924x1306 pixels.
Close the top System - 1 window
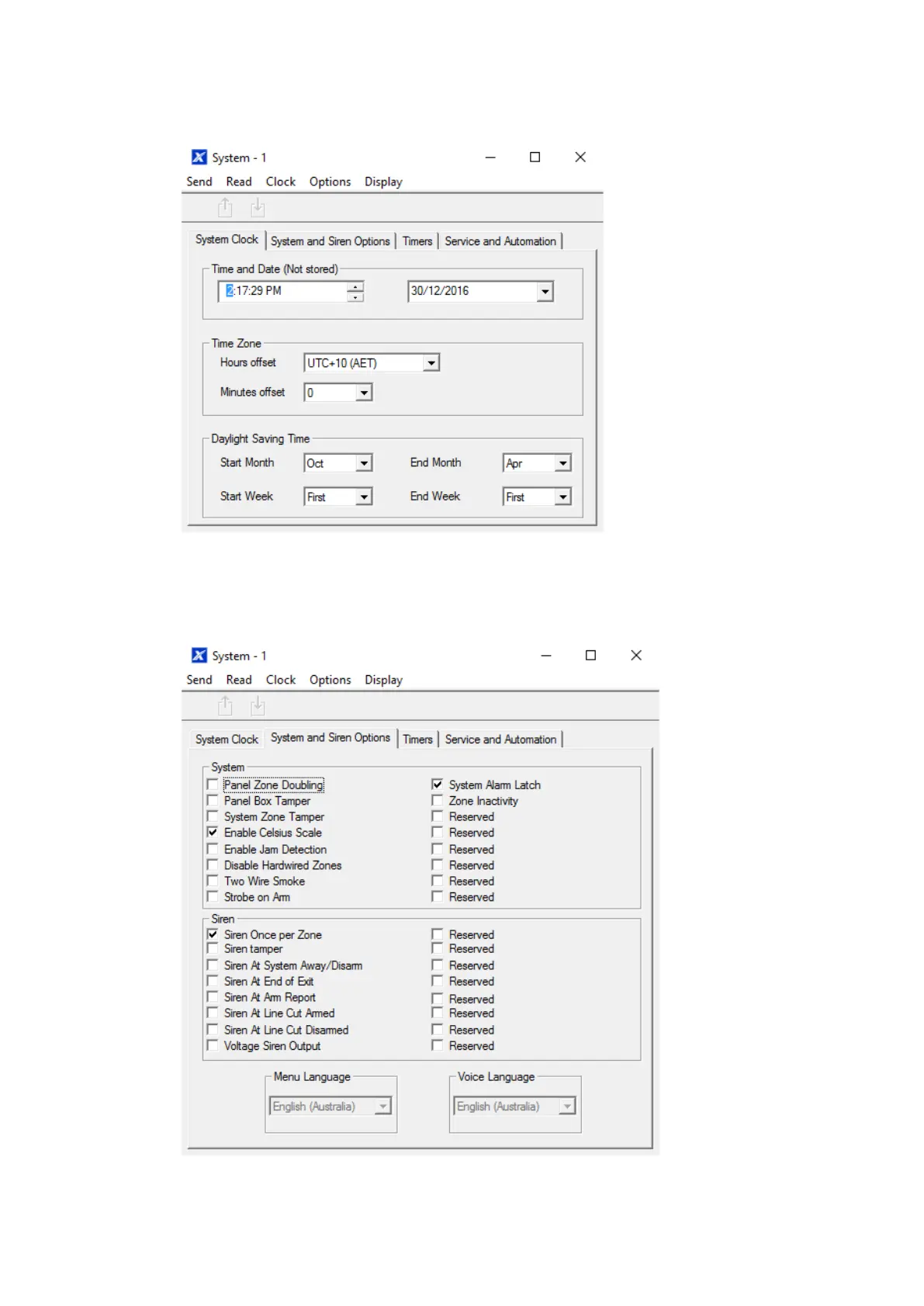point(580,157)
